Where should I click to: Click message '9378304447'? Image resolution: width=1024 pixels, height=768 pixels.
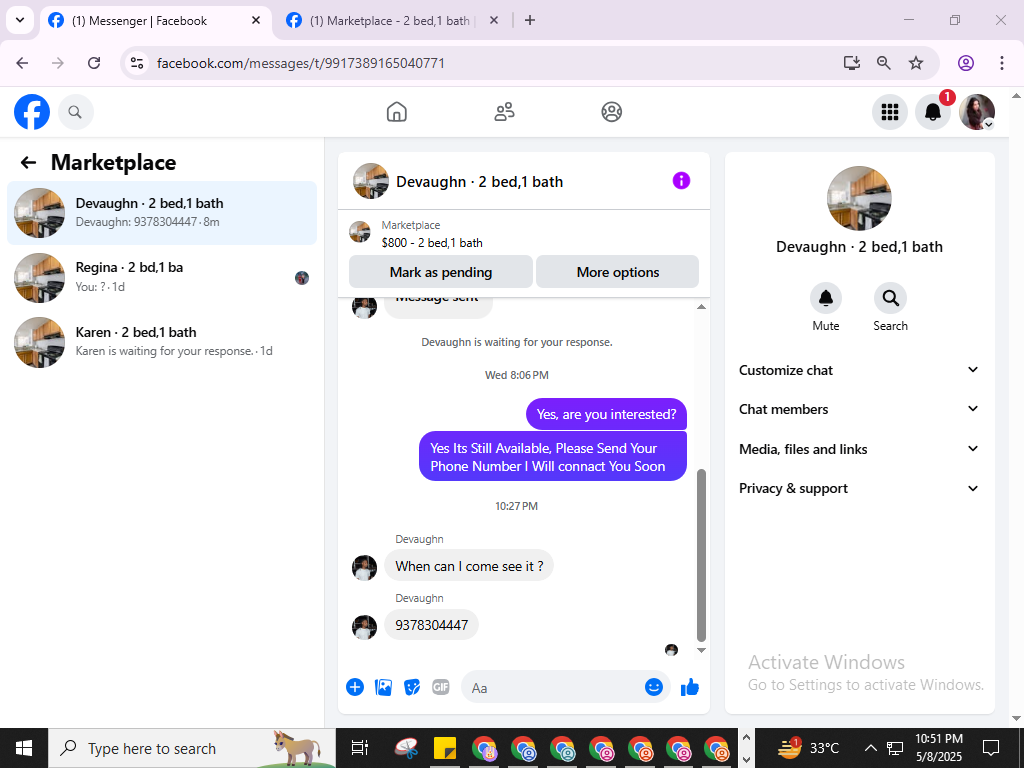(x=432, y=625)
